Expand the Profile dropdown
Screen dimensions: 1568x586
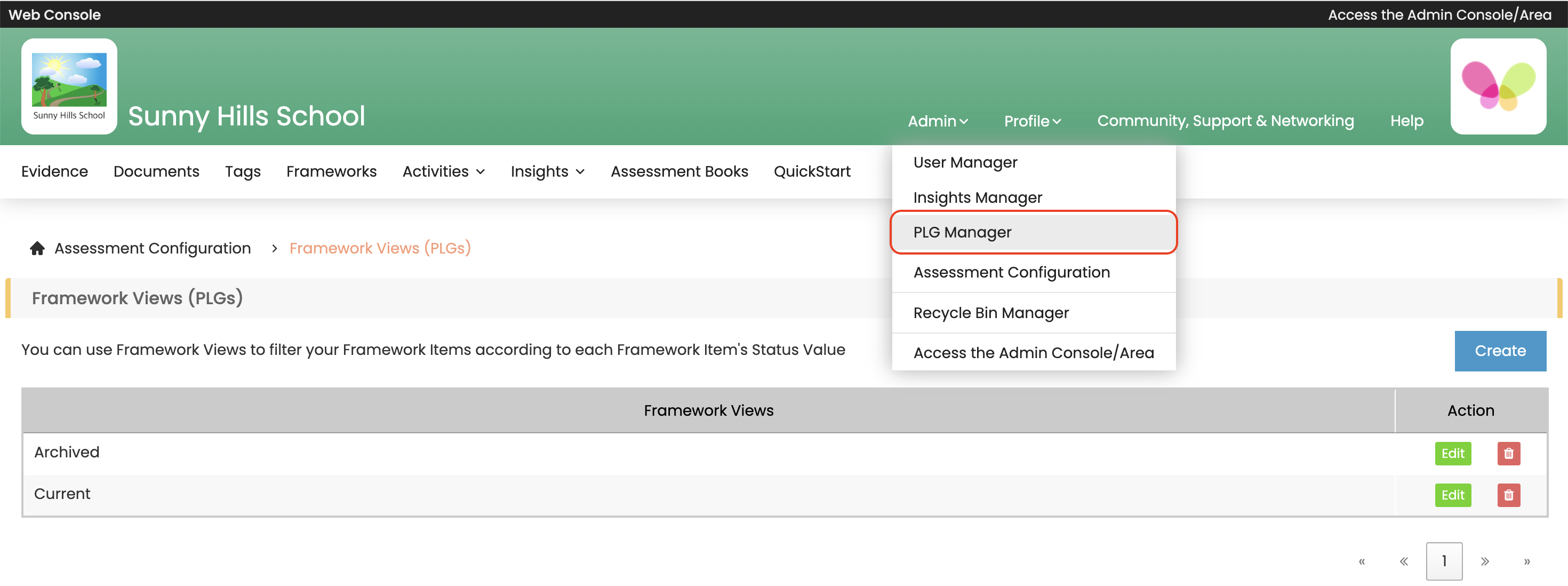click(x=1032, y=121)
